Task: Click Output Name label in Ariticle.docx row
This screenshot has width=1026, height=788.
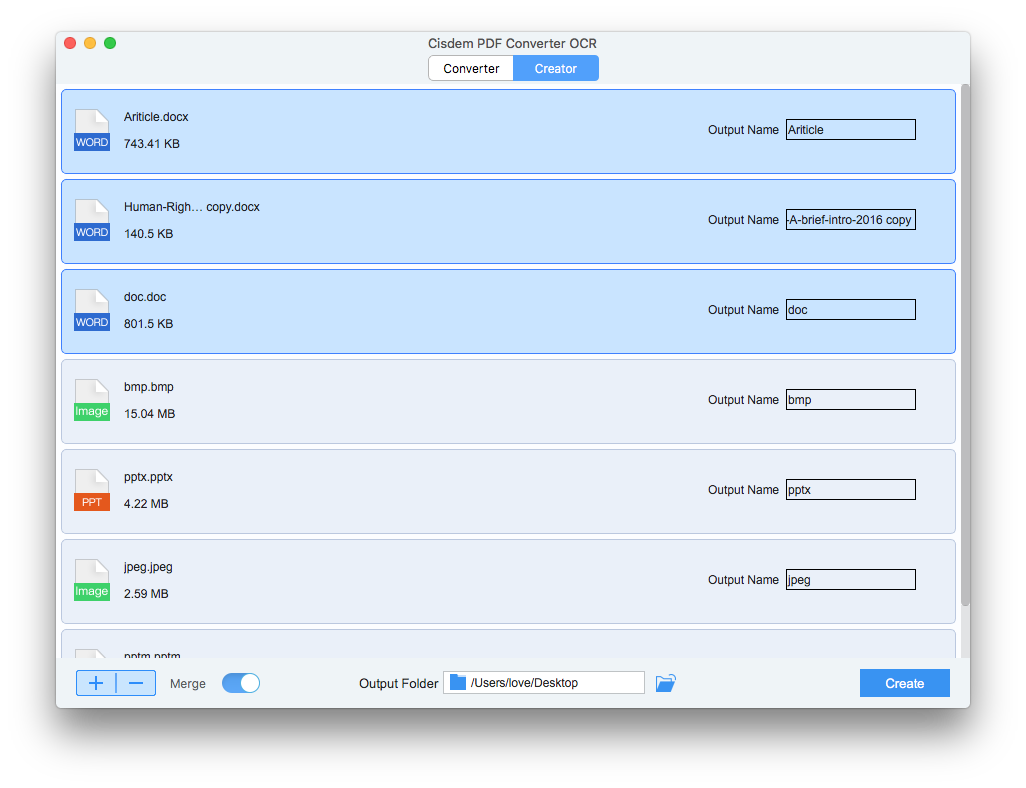Action: pos(743,130)
